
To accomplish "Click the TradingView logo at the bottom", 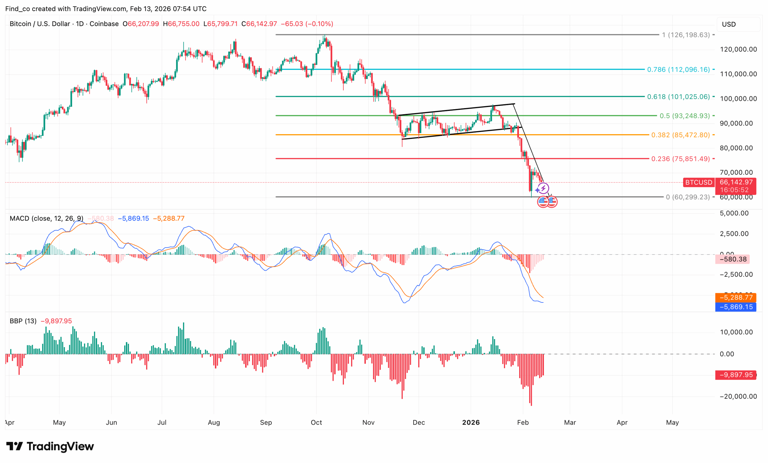I will (50, 446).
